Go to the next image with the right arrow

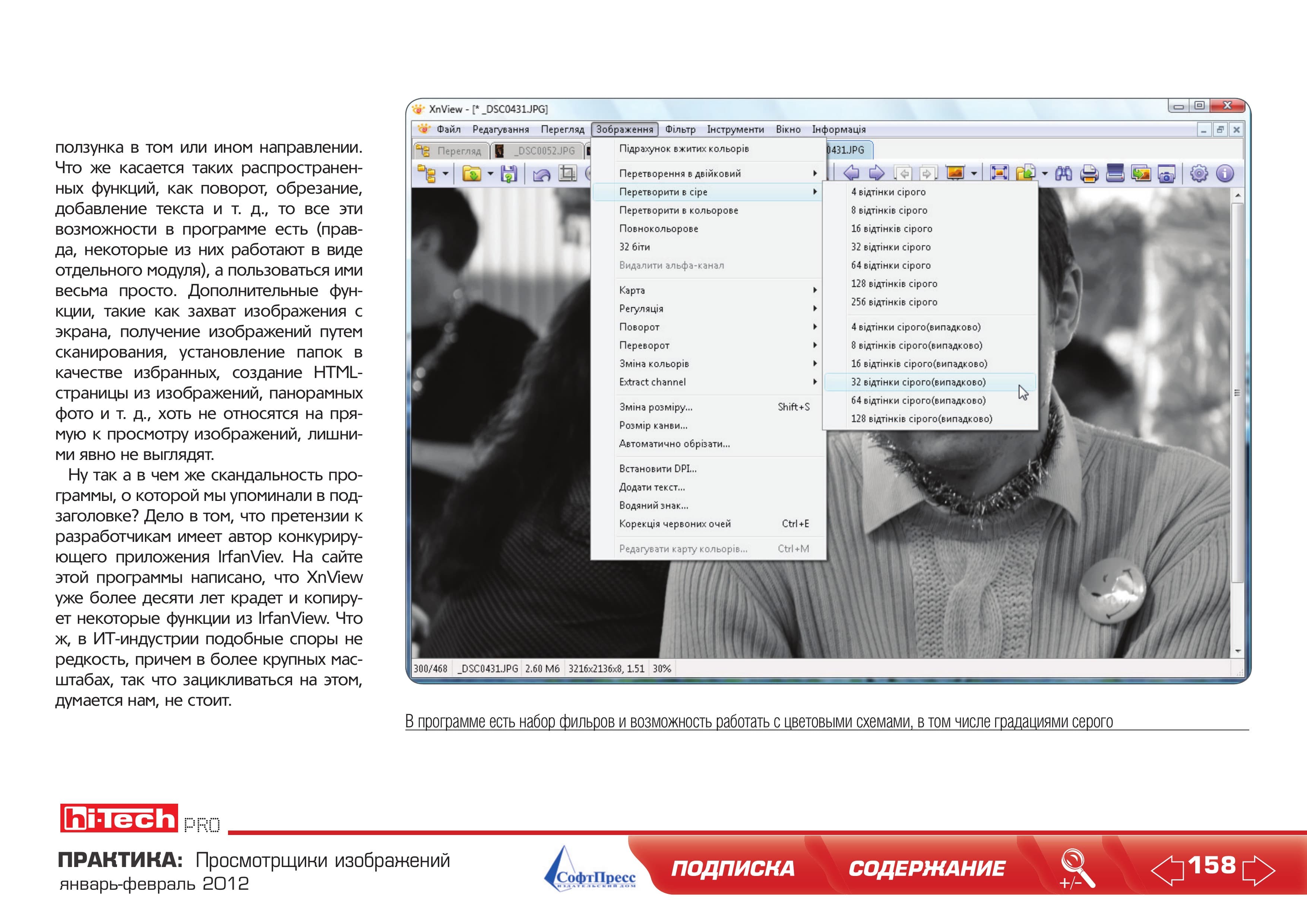[877, 172]
